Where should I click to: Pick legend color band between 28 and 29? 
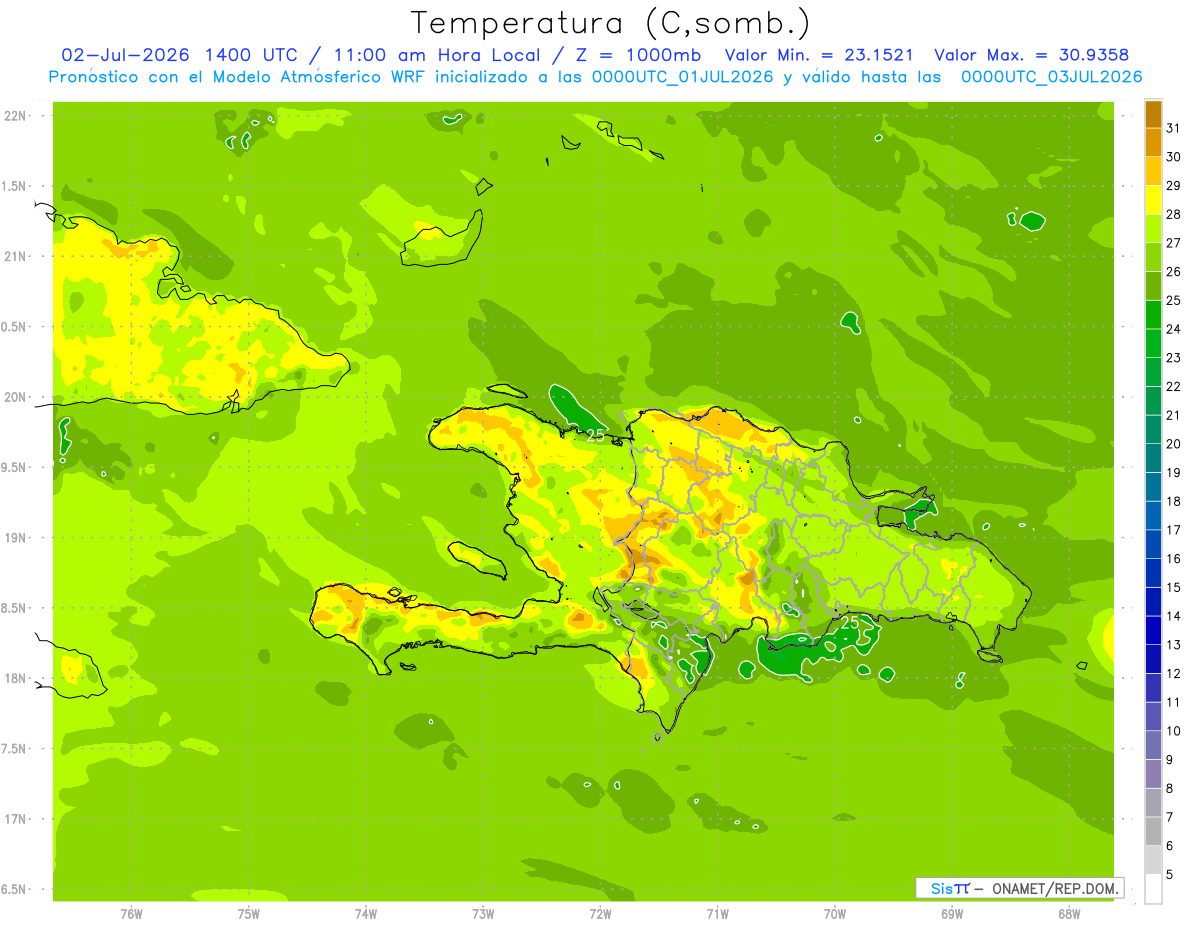tap(1153, 200)
